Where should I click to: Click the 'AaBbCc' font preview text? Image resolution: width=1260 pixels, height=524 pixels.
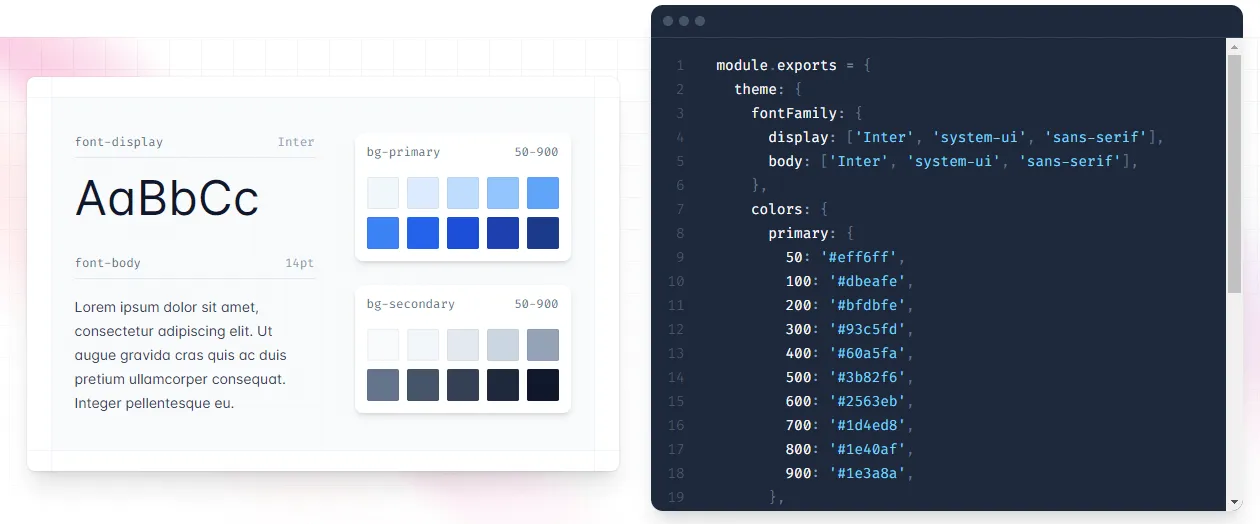(x=167, y=198)
